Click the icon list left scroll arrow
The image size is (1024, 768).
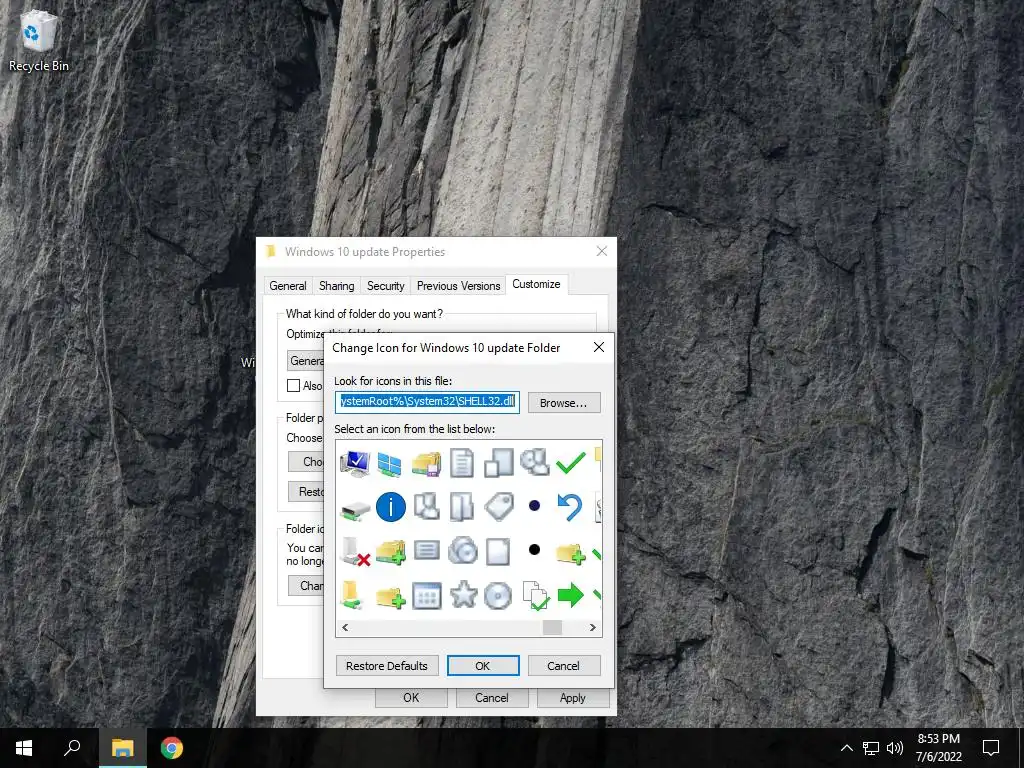pyautogui.click(x=345, y=628)
